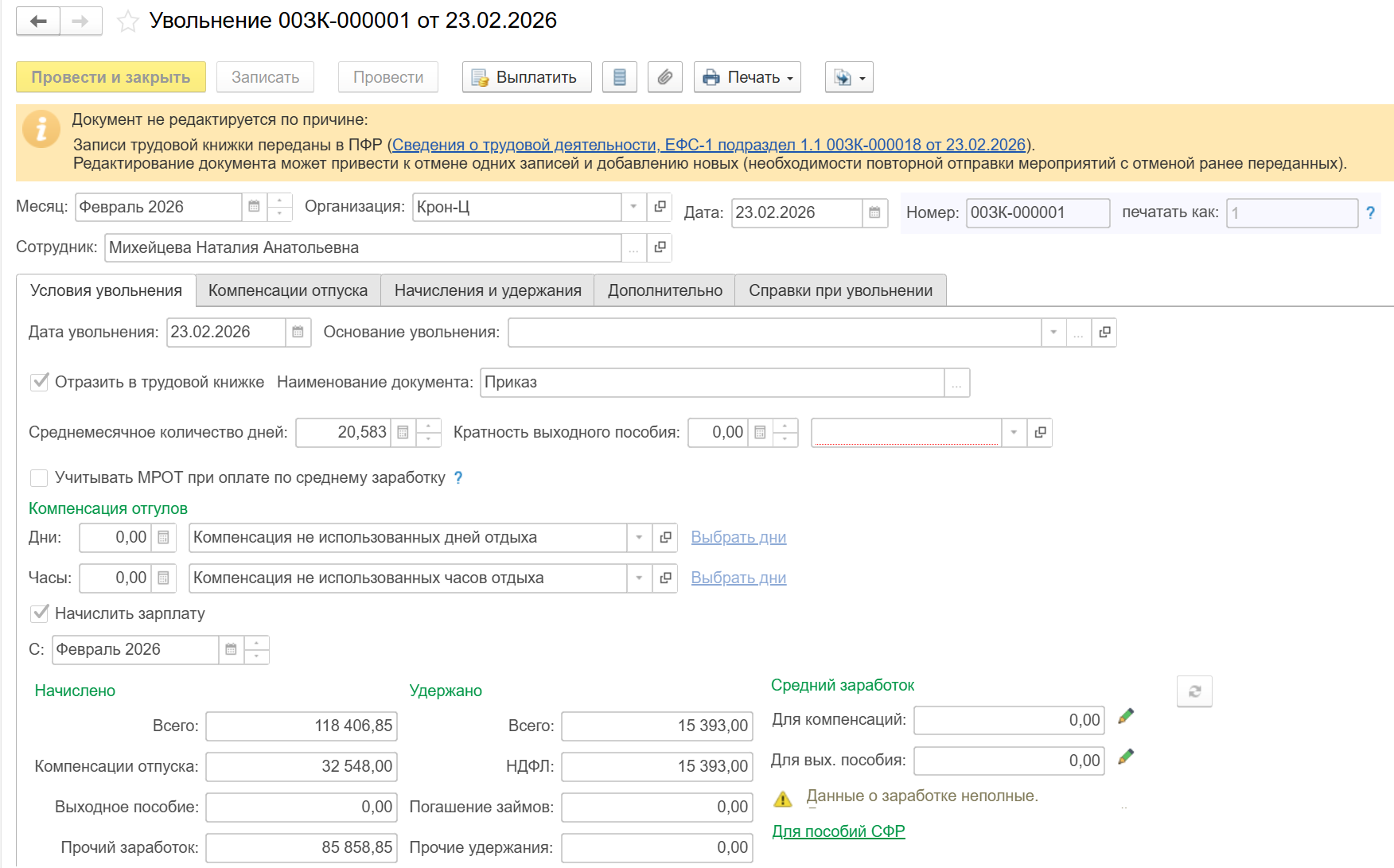Refresh average earnings calculation
This screenshot has width=1394, height=868.
(x=1193, y=691)
